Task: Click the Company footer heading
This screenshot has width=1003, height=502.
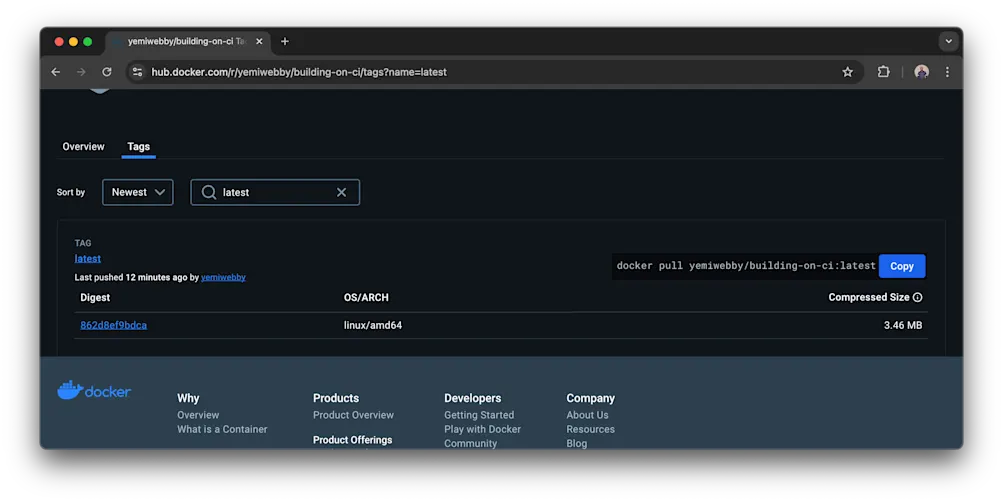Action: point(590,398)
